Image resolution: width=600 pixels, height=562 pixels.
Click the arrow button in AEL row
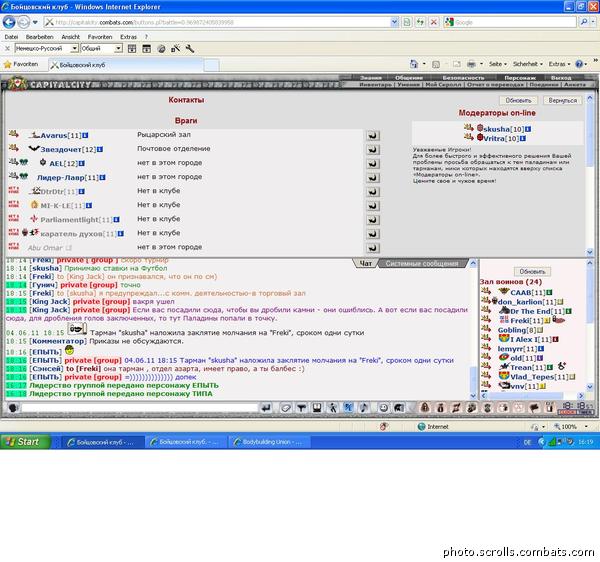pos(373,164)
